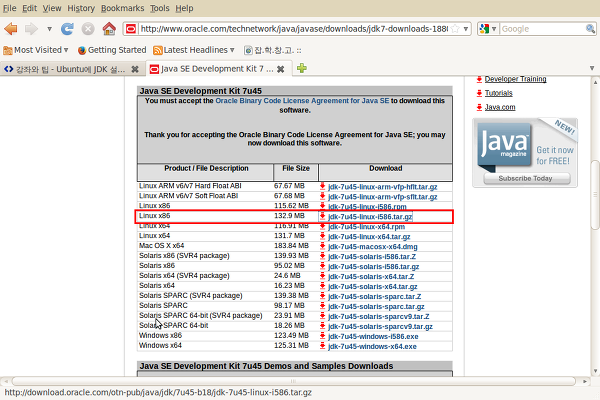
Task: Download jdk-7u45-linux-arm-vfp-hflt.tar.gz
Action: [x=383, y=187]
